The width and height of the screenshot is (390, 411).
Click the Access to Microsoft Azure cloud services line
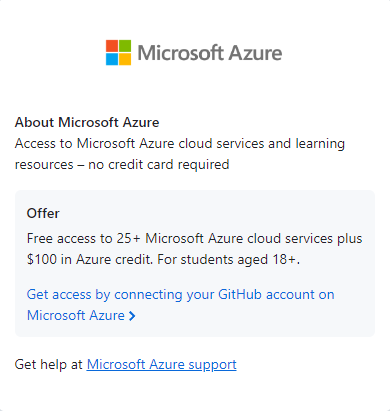(180, 144)
